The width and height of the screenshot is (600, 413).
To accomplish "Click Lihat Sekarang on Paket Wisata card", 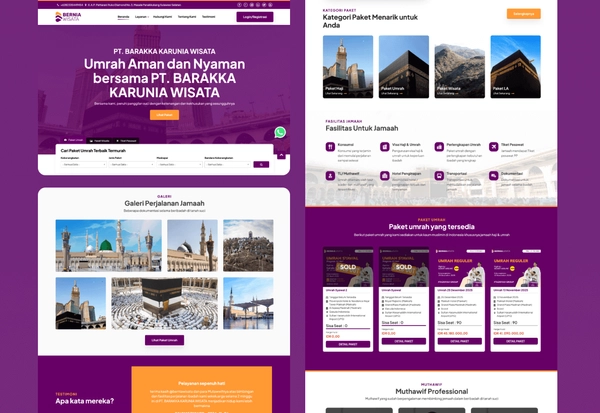I will 447,93.
